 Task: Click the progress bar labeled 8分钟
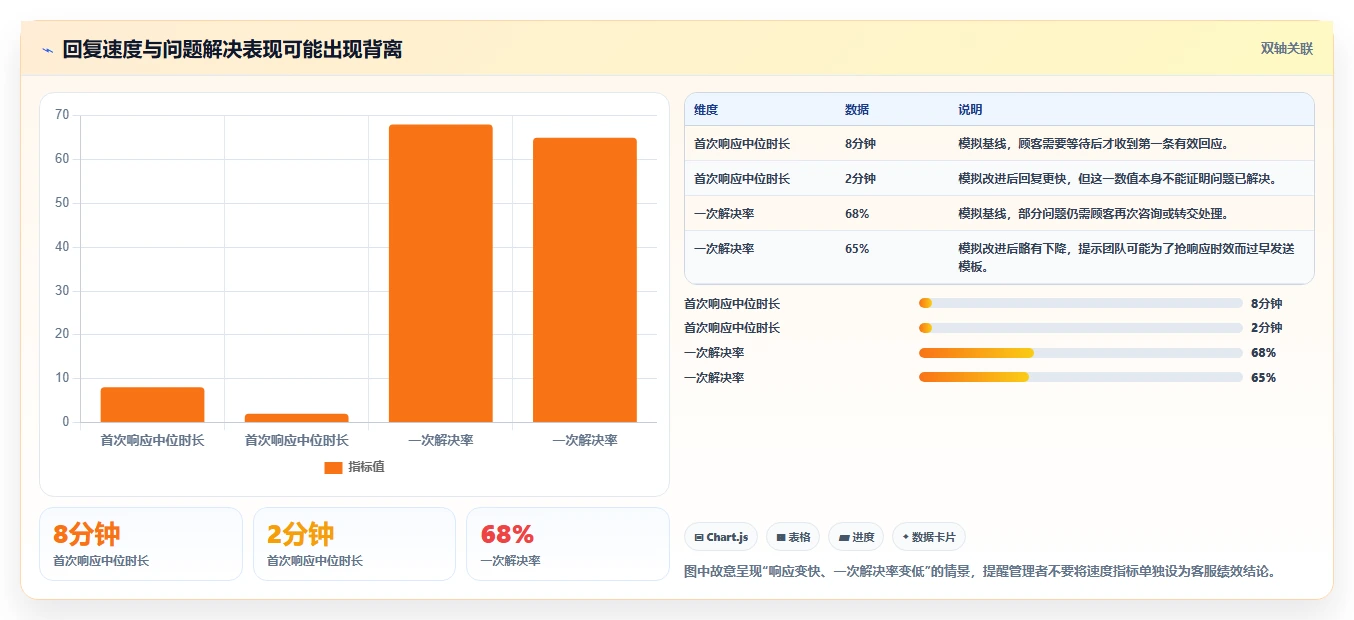pos(1080,303)
